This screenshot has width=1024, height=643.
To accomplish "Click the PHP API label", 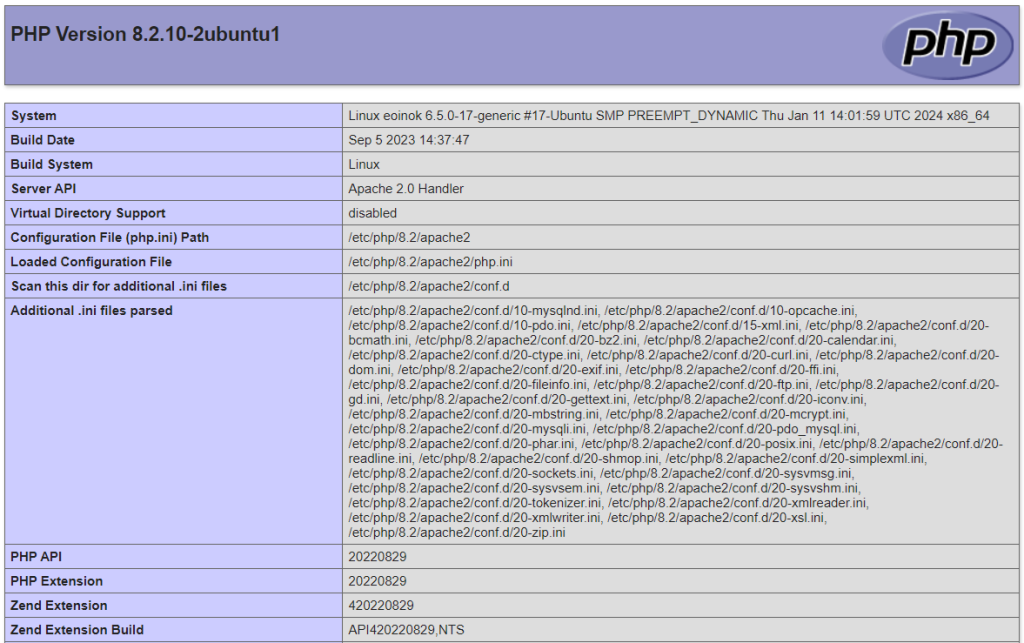I will coord(36,557).
